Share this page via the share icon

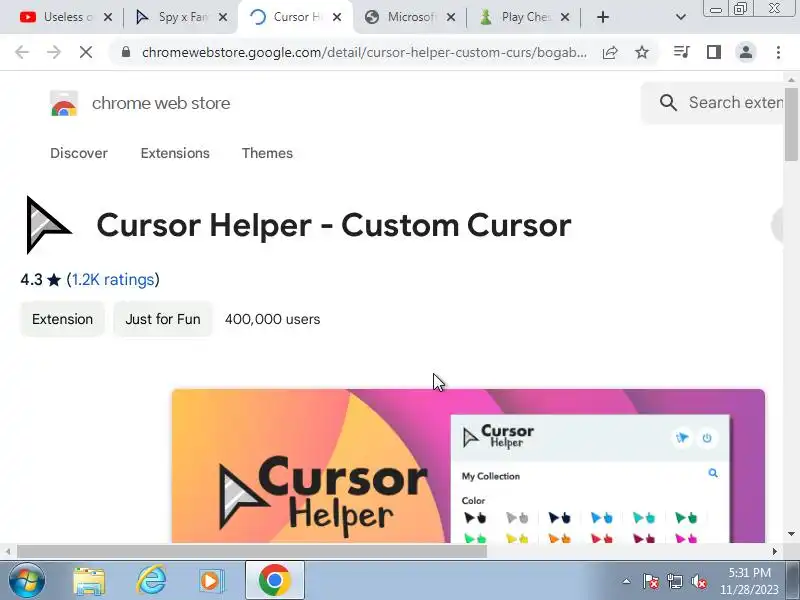[x=610, y=52]
